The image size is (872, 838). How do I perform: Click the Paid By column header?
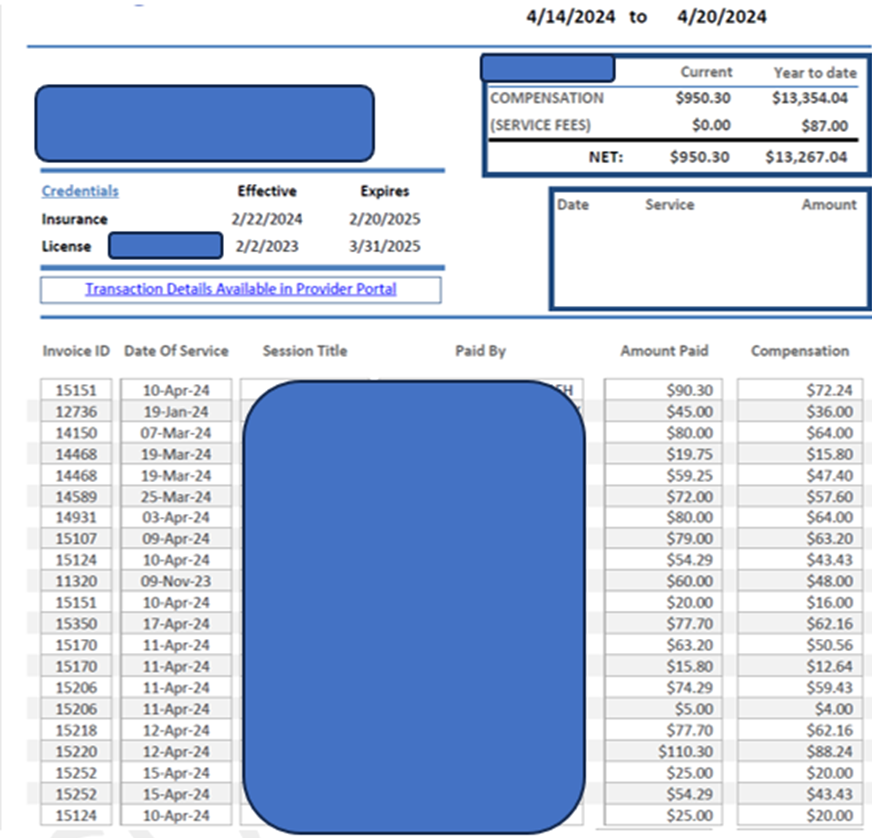480,351
